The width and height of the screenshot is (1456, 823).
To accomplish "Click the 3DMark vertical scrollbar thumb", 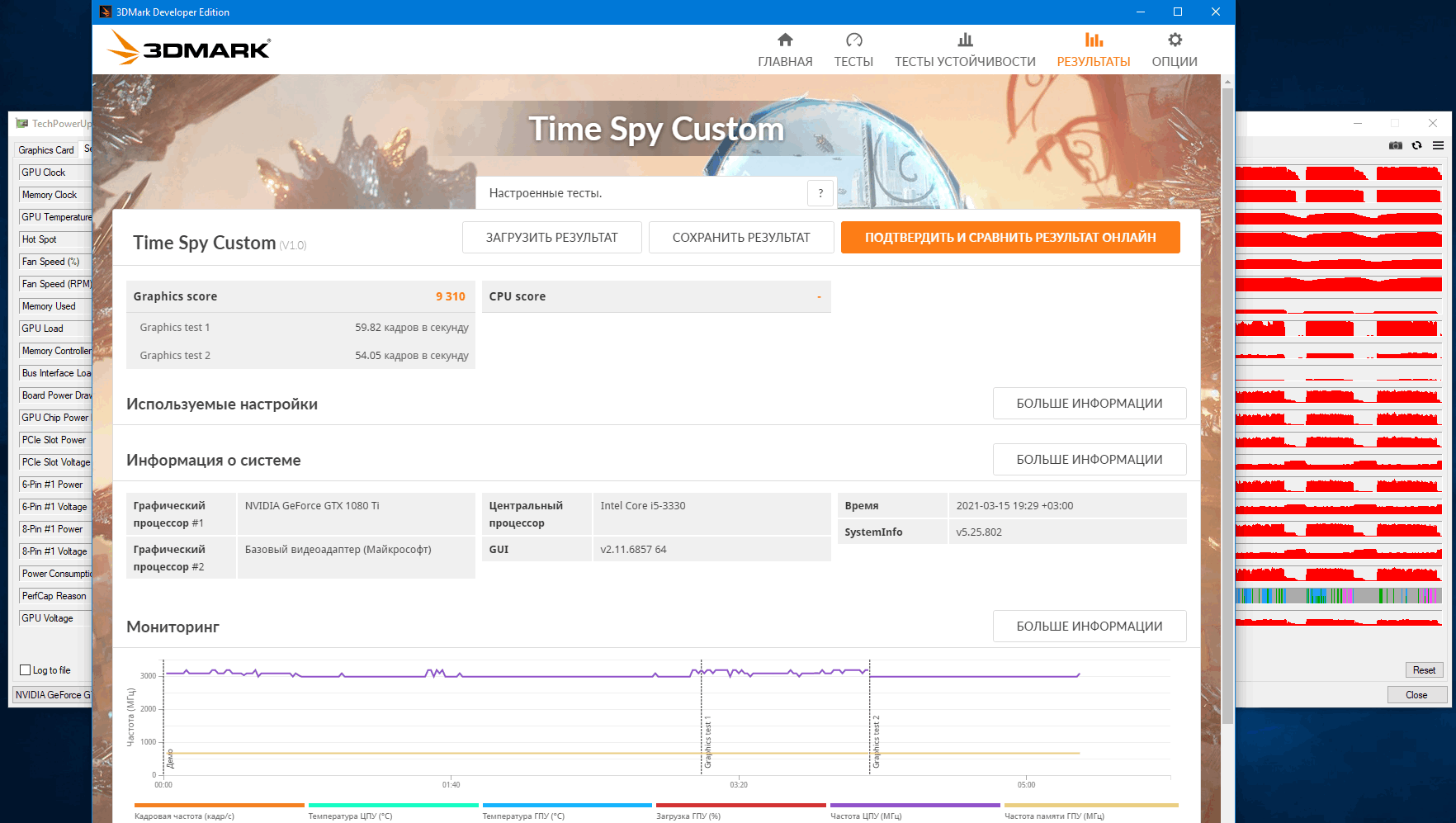I will click(1227, 404).
